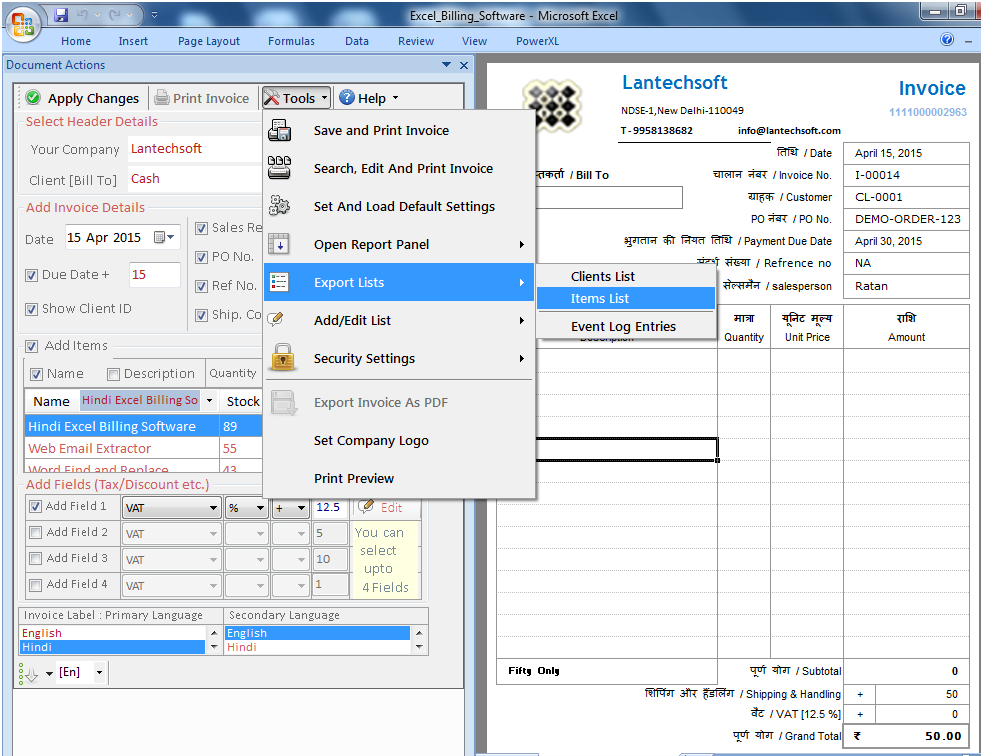
Task: Click the Search, Edit And Print icon
Action: pos(280,168)
